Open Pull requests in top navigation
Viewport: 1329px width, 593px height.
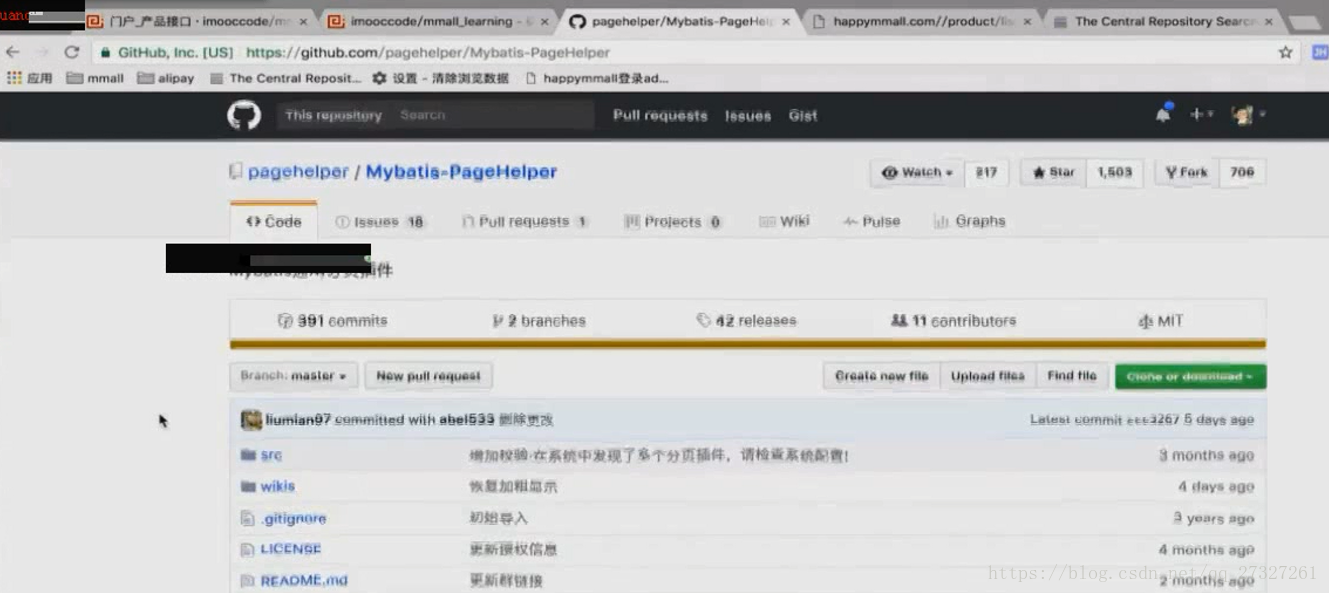click(660, 115)
